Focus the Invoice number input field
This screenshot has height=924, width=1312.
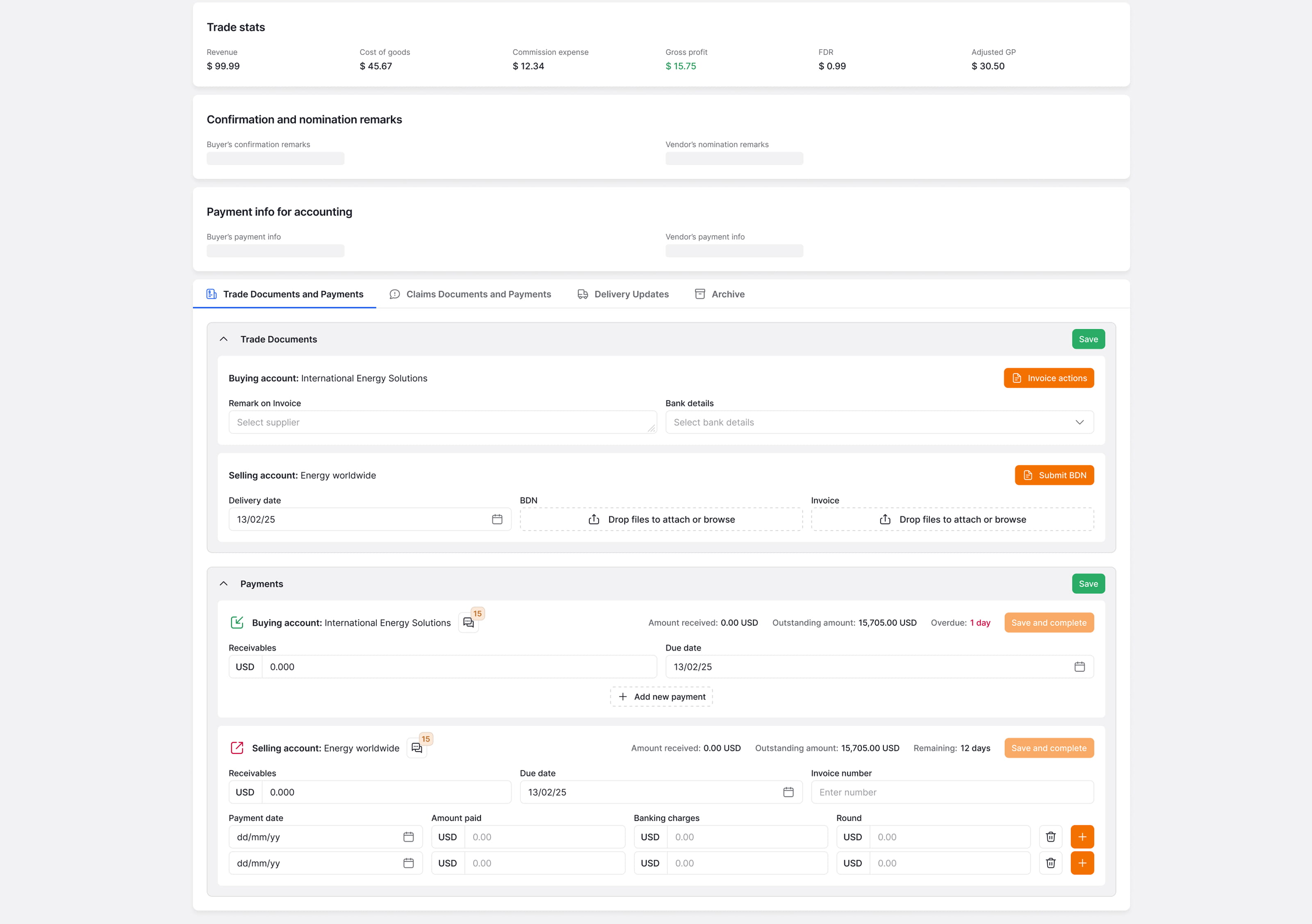tap(952, 792)
